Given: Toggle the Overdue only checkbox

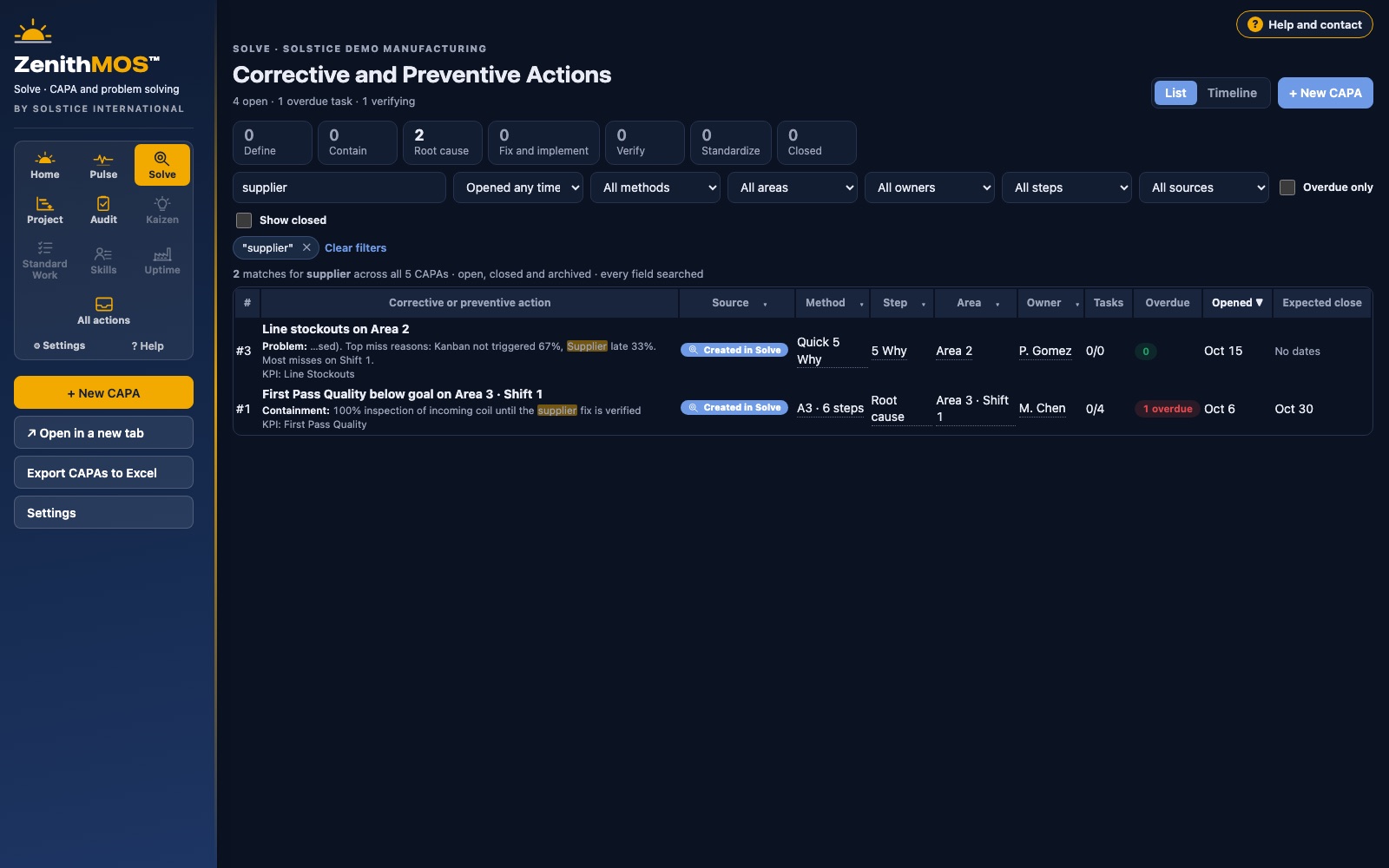Looking at the screenshot, I should pos(1287,187).
